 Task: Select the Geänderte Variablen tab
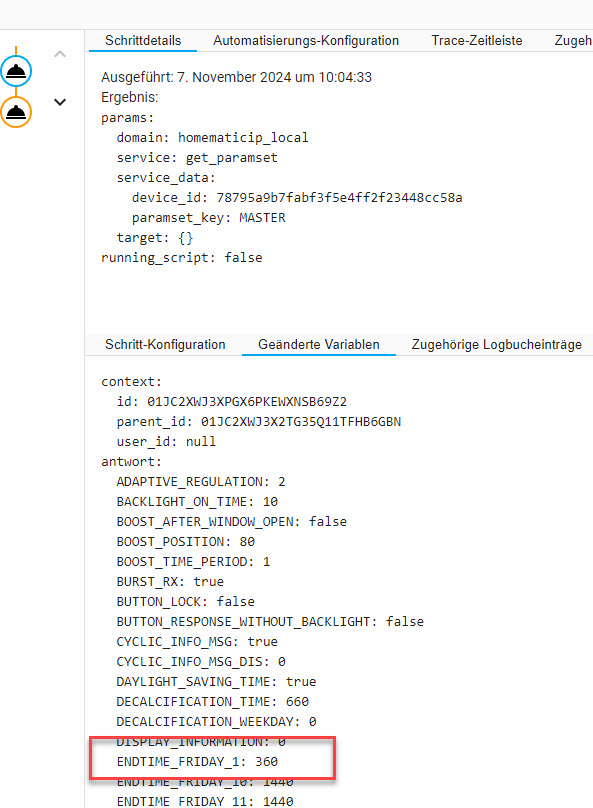(x=318, y=345)
